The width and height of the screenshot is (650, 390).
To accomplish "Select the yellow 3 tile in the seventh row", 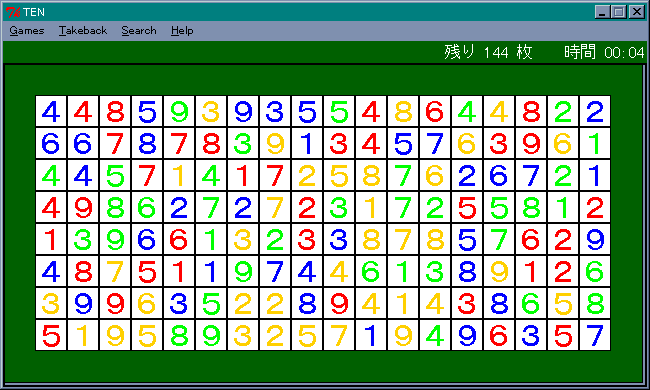I will tap(51, 303).
